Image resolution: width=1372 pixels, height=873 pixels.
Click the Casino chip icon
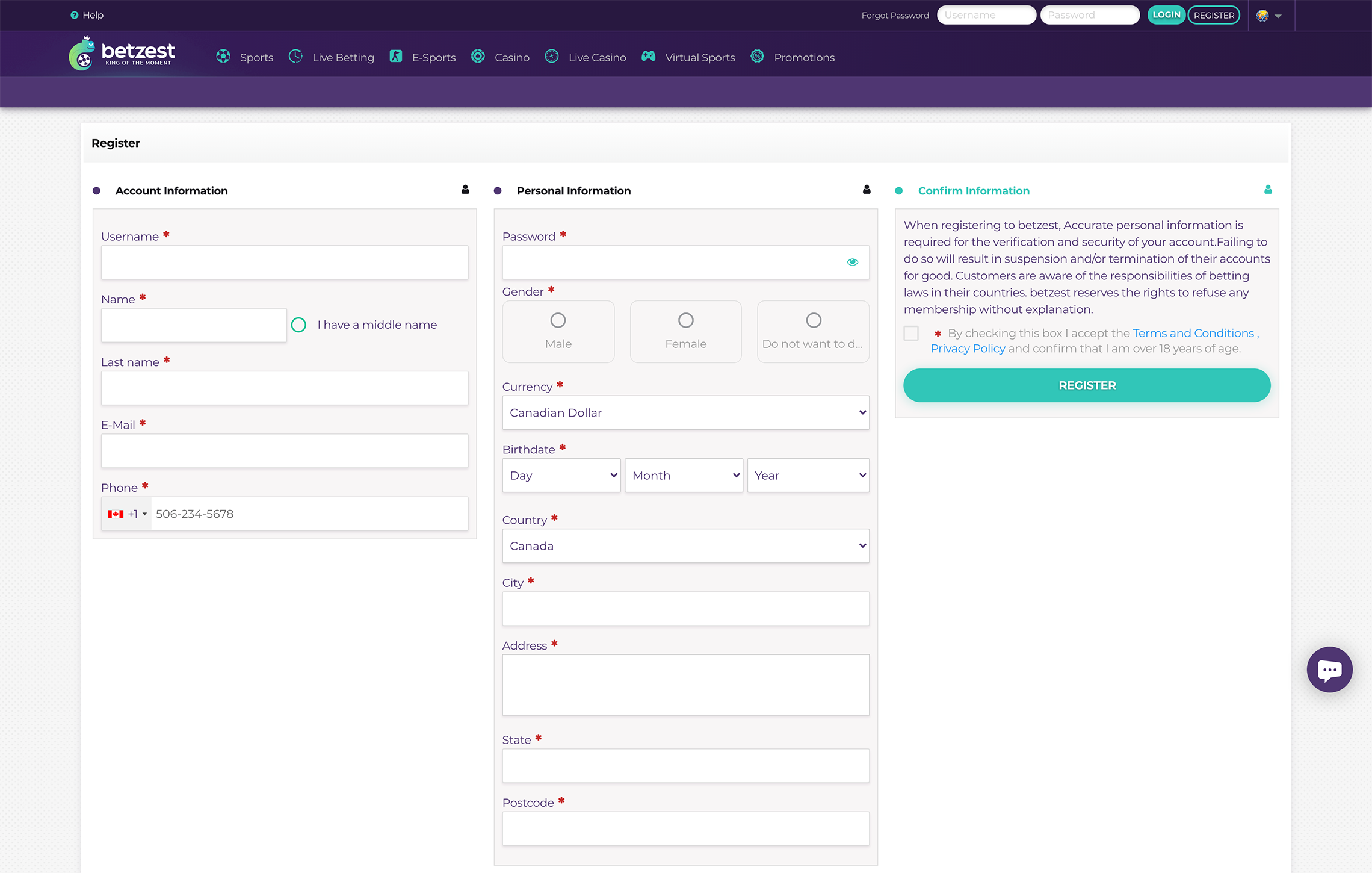(478, 57)
